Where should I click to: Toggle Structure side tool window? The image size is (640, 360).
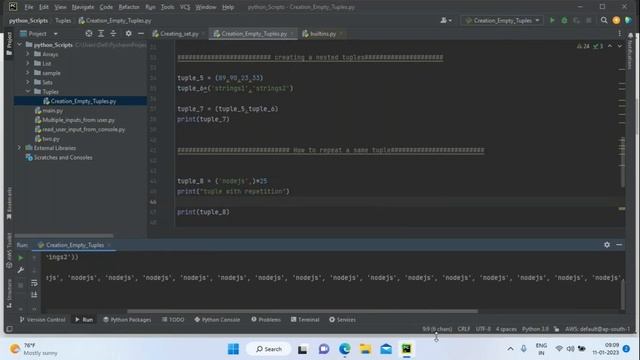9,293
